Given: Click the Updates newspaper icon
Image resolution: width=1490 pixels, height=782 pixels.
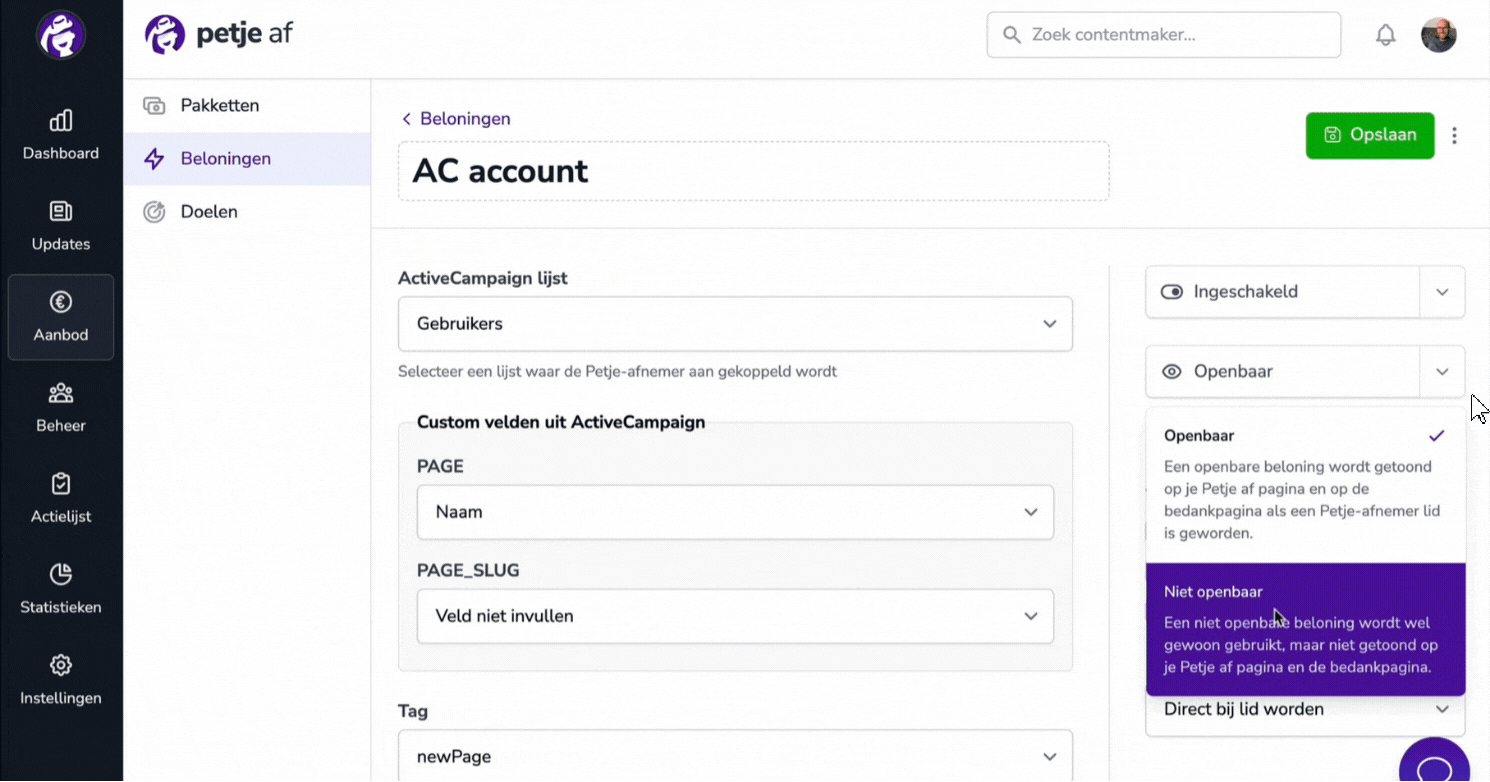Looking at the screenshot, I should coord(61,211).
